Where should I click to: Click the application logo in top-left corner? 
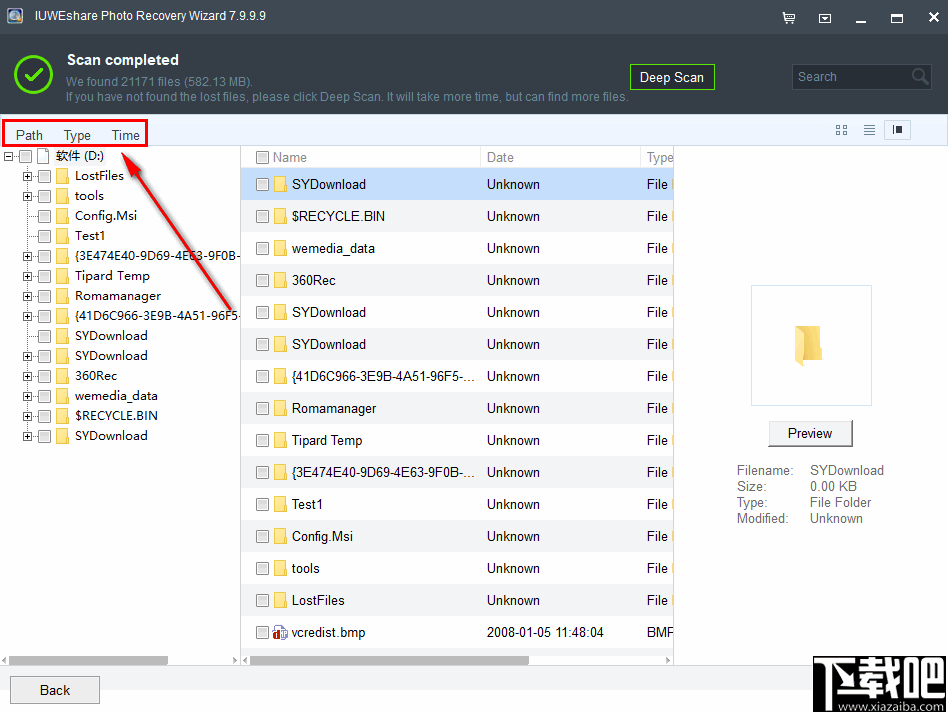click(14, 16)
